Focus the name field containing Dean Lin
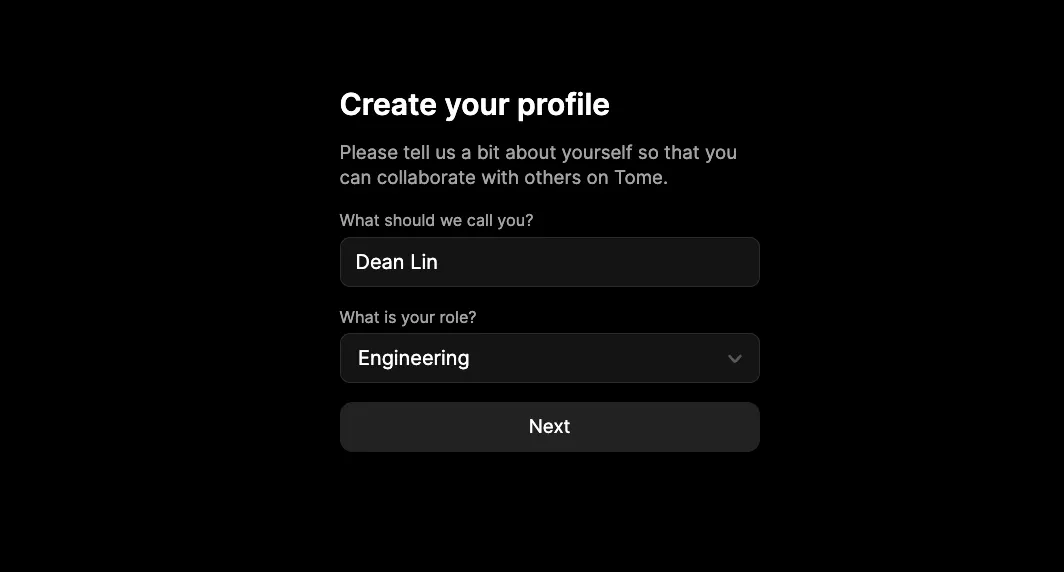This screenshot has height=572, width=1064. click(550, 262)
